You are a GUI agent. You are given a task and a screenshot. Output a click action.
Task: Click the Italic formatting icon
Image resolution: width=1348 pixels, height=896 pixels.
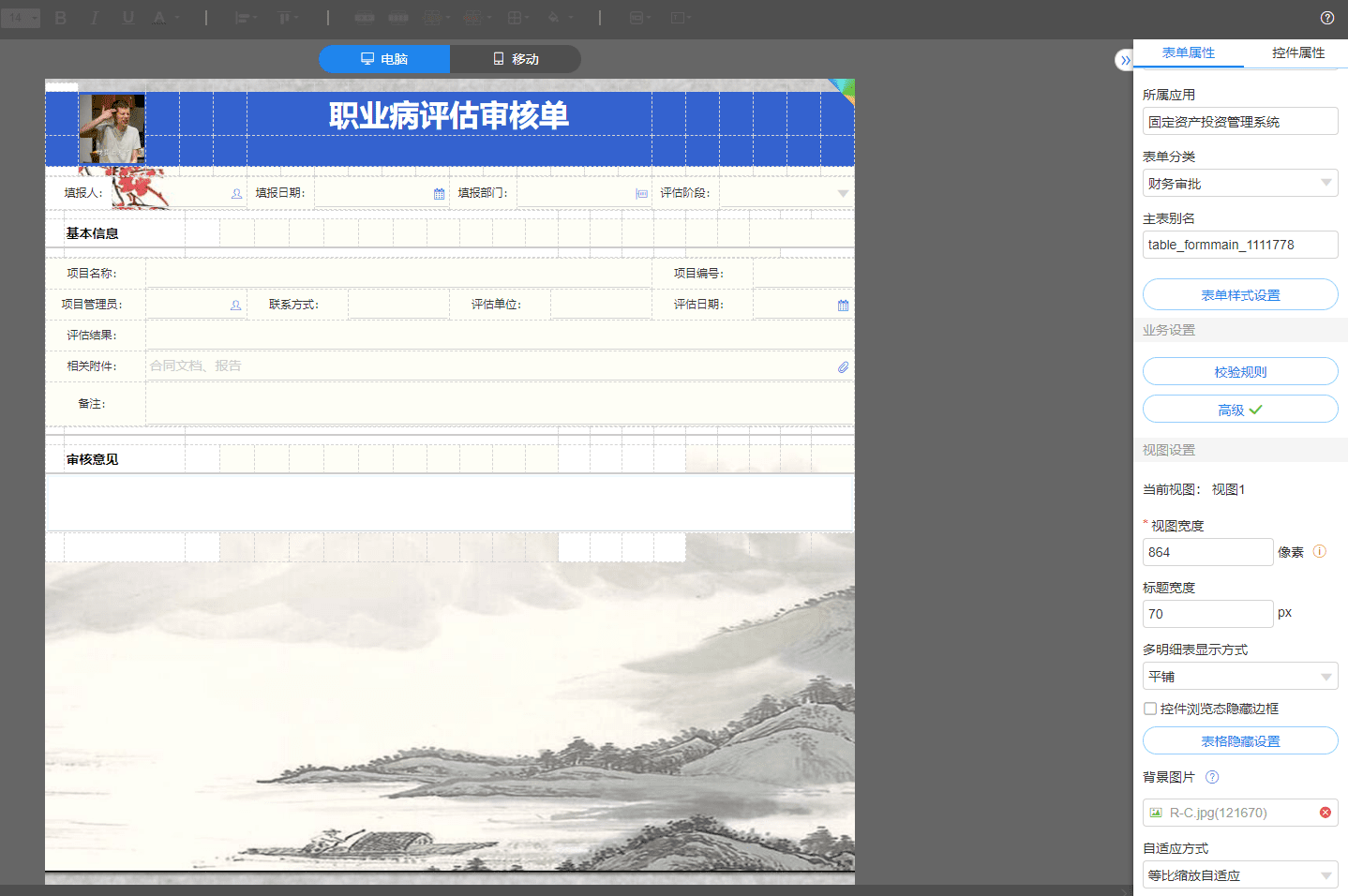(x=94, y=18)
